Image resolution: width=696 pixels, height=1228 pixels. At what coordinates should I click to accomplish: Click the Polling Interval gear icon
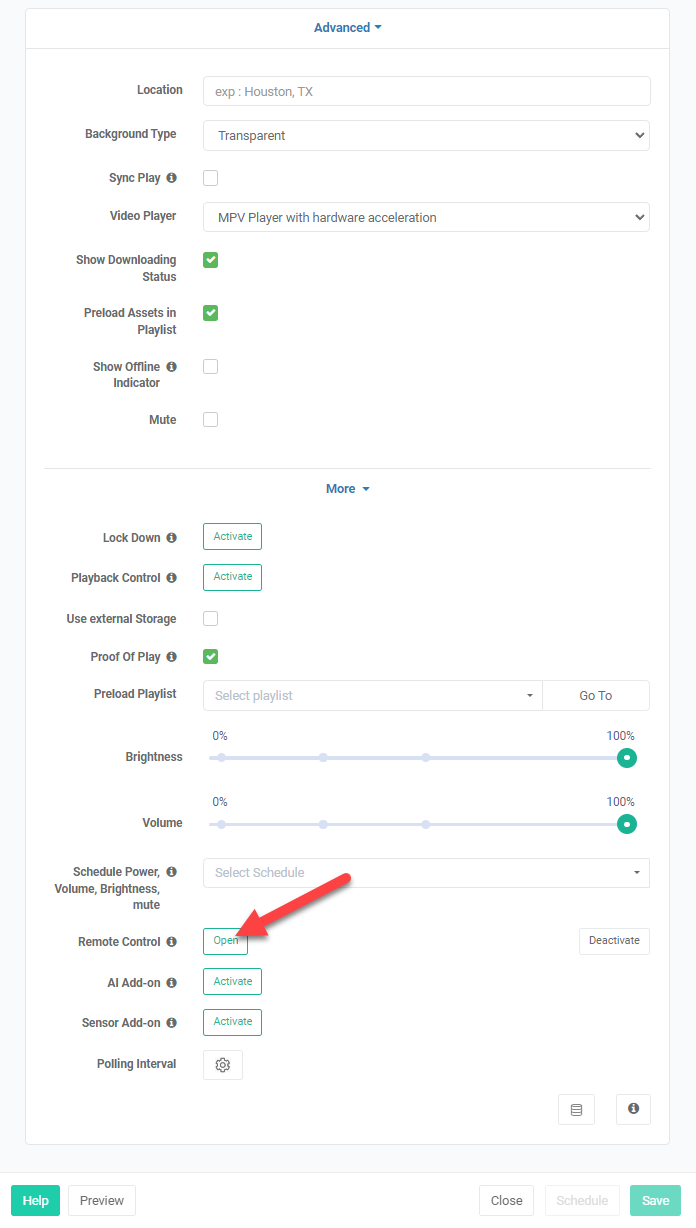[223, 1065]
